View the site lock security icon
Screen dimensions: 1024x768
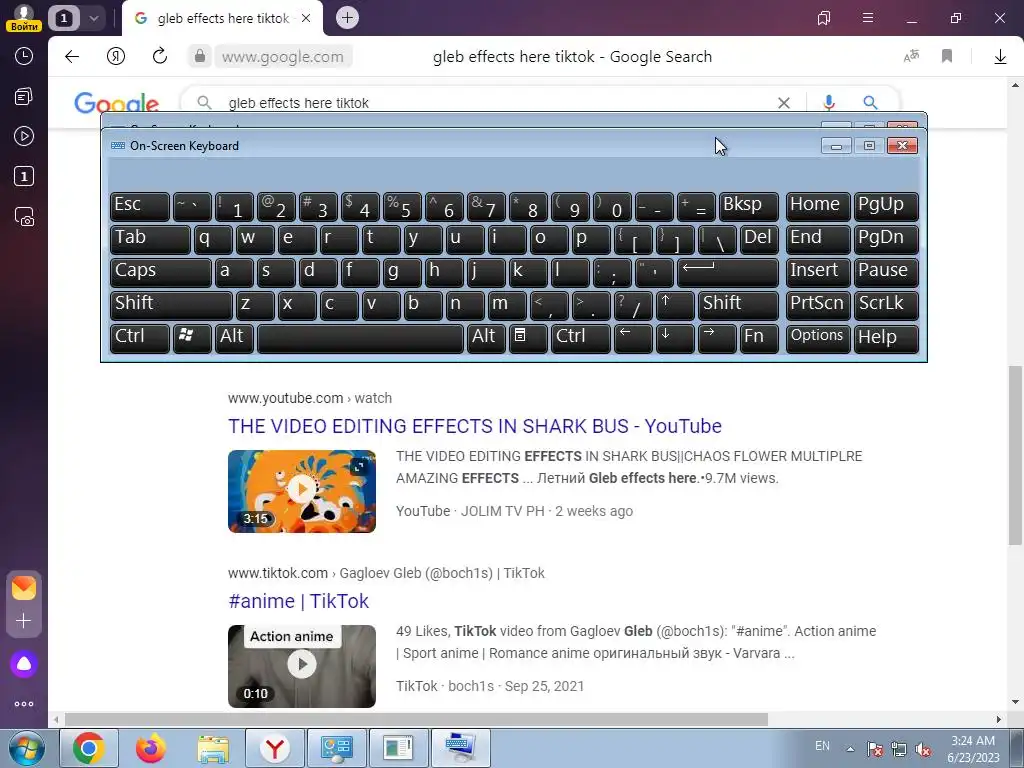[200, 57]
